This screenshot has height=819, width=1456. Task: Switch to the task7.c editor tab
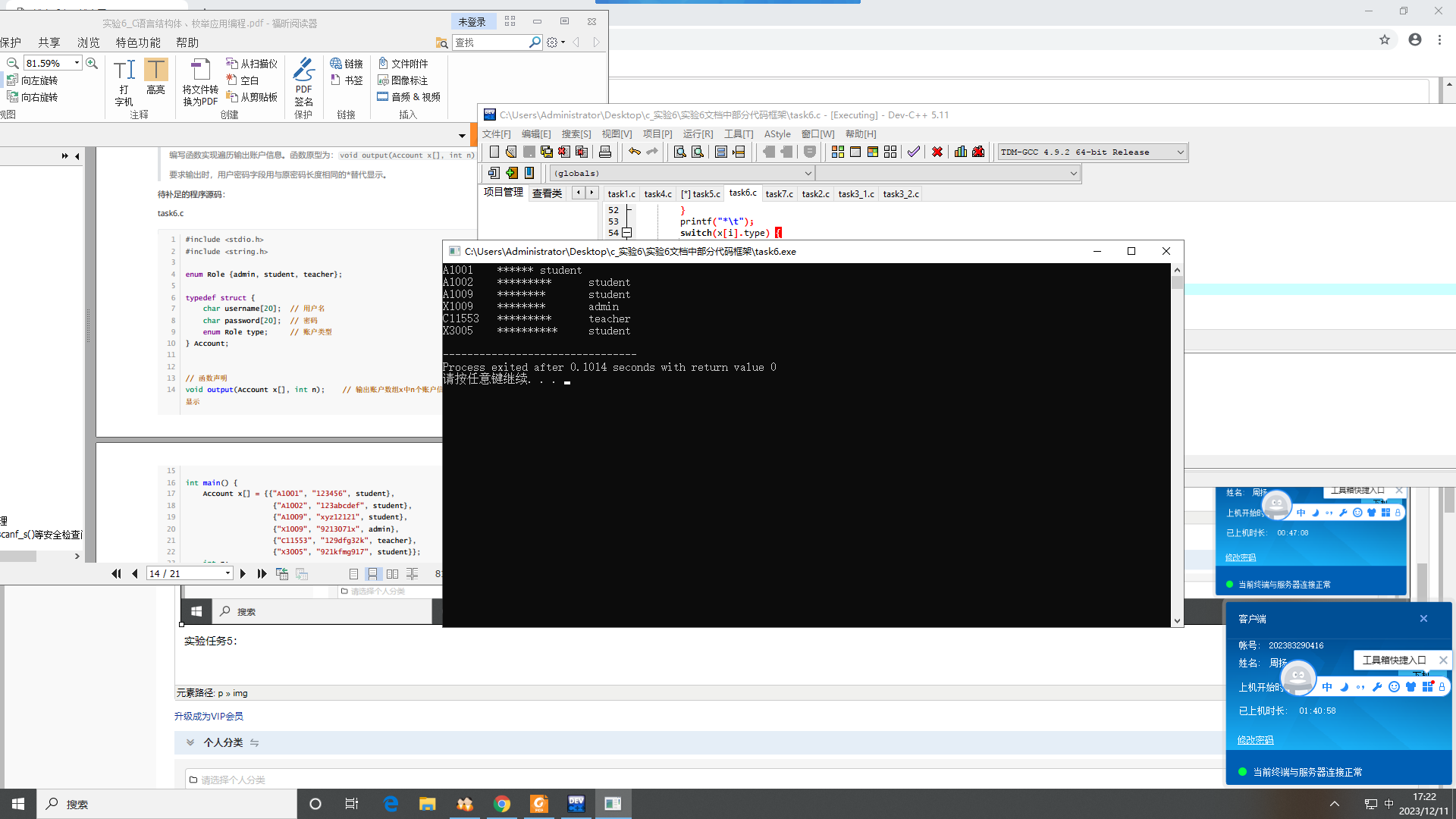(779, 194)
